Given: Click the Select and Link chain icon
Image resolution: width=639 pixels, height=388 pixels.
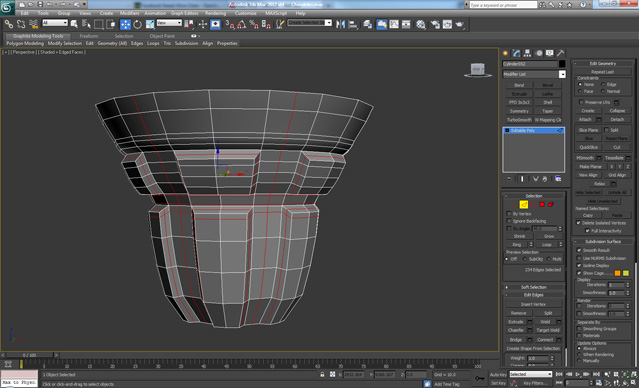Looking at the screenshot, I should click(9, 24).
